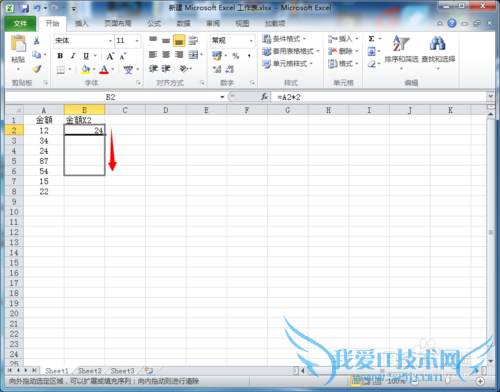The width and height of the screenshot is (500, 392).
Task: Open the font size 11 dropdown
Action: pos(137,41)
